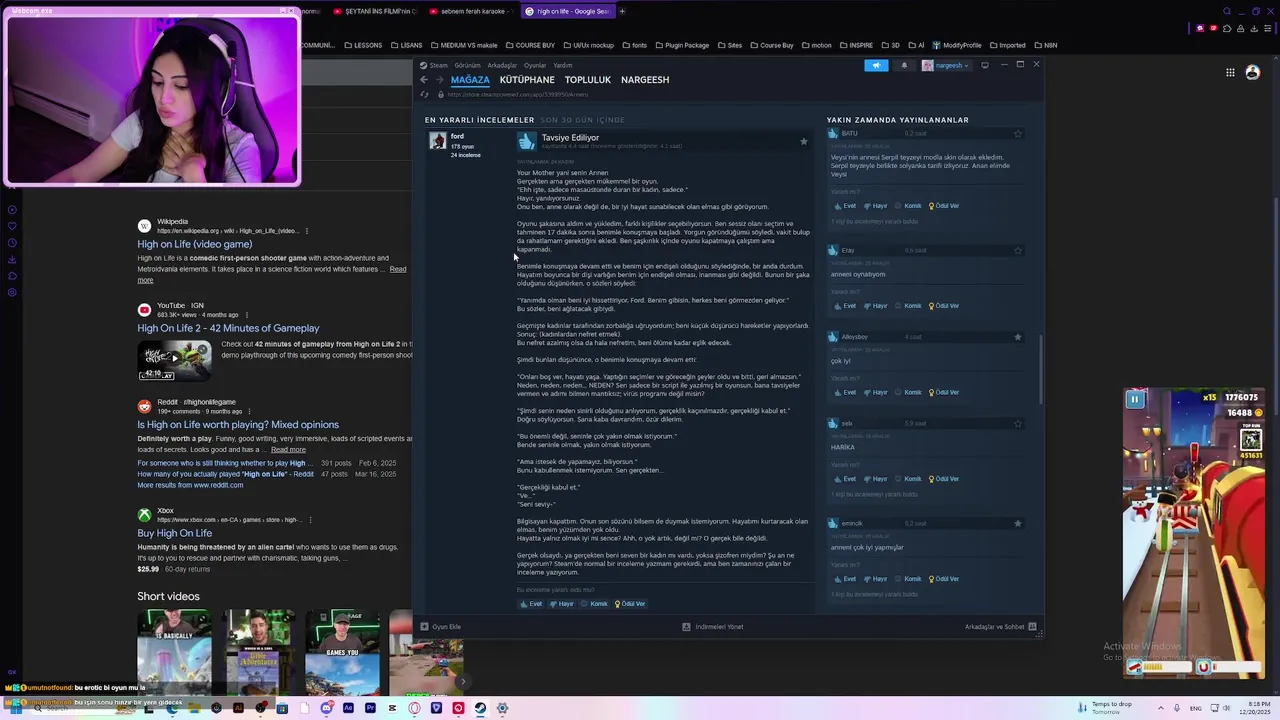
Task: Switch to the KÜTÜPHANE tab
Action: click(x=527, y=80)
